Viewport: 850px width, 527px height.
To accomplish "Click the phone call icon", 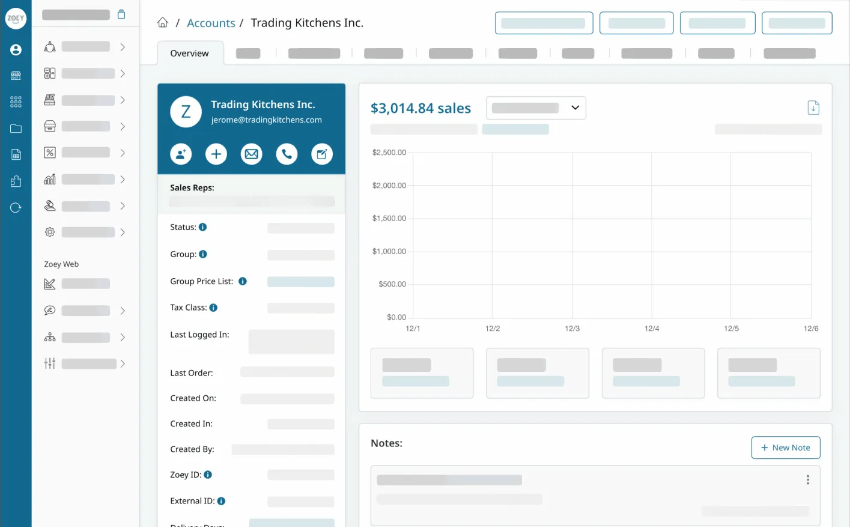I will pos(286,154).
